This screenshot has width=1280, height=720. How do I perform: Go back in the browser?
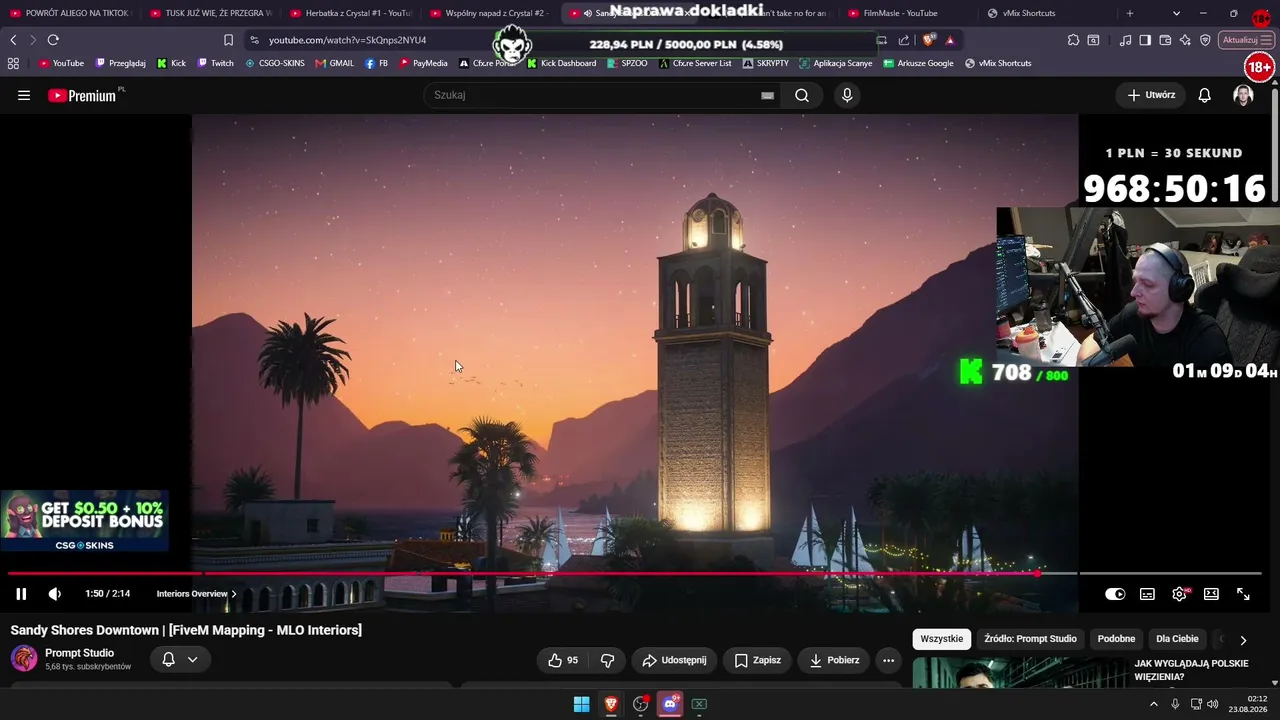[13, 40]
